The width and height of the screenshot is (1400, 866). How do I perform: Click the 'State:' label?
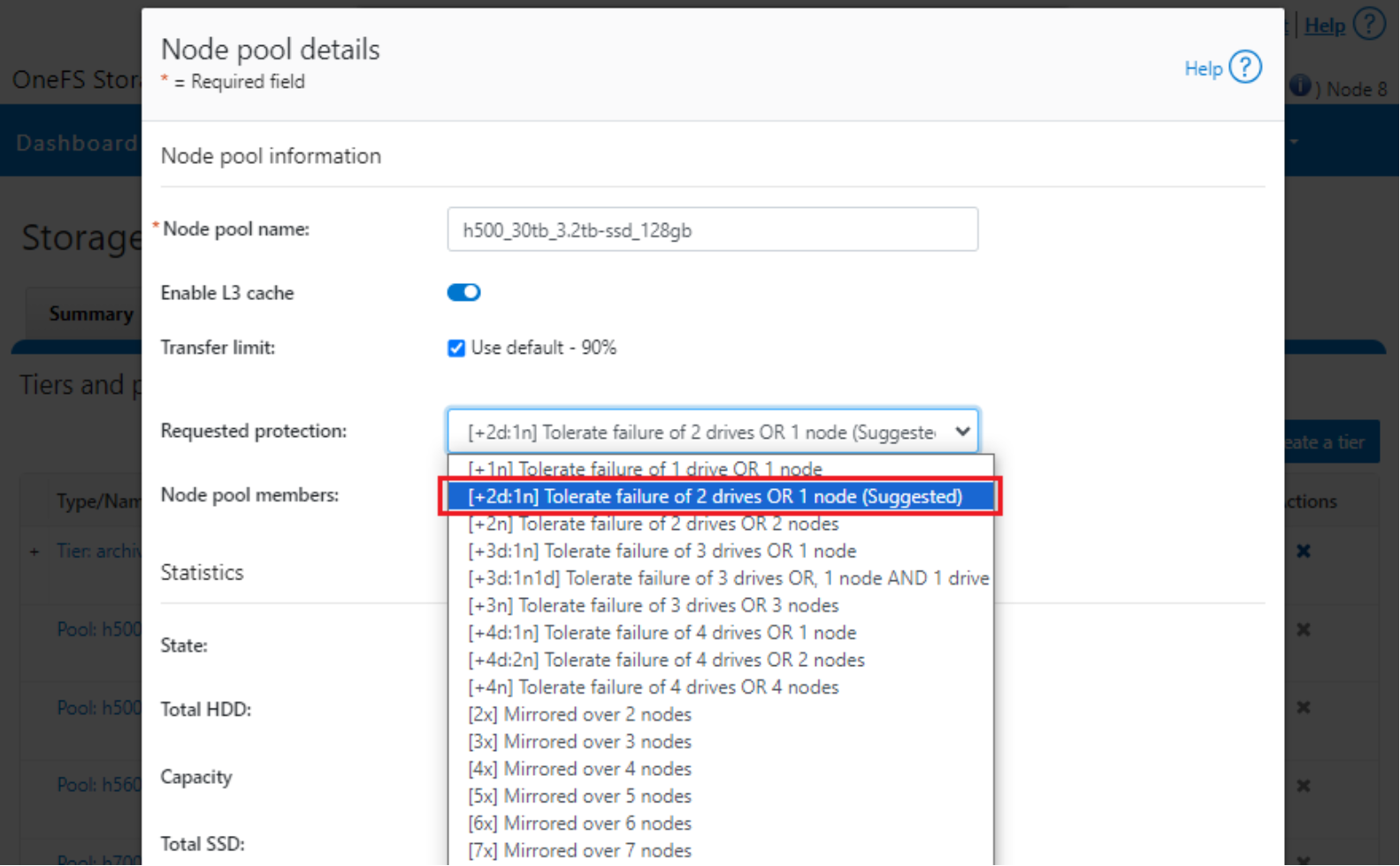point(184,646)
